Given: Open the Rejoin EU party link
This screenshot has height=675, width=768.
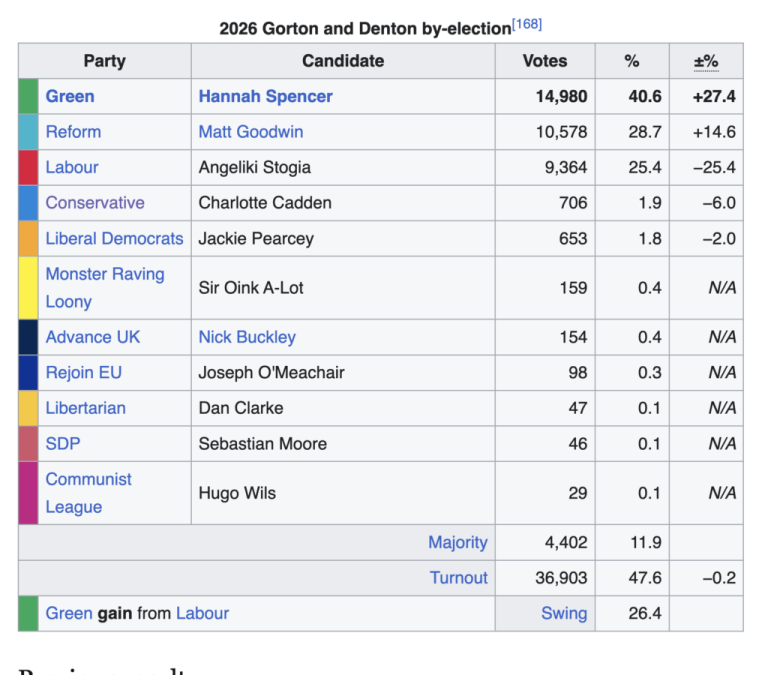Looking at the screenshot, I should [x=83, y=372].
